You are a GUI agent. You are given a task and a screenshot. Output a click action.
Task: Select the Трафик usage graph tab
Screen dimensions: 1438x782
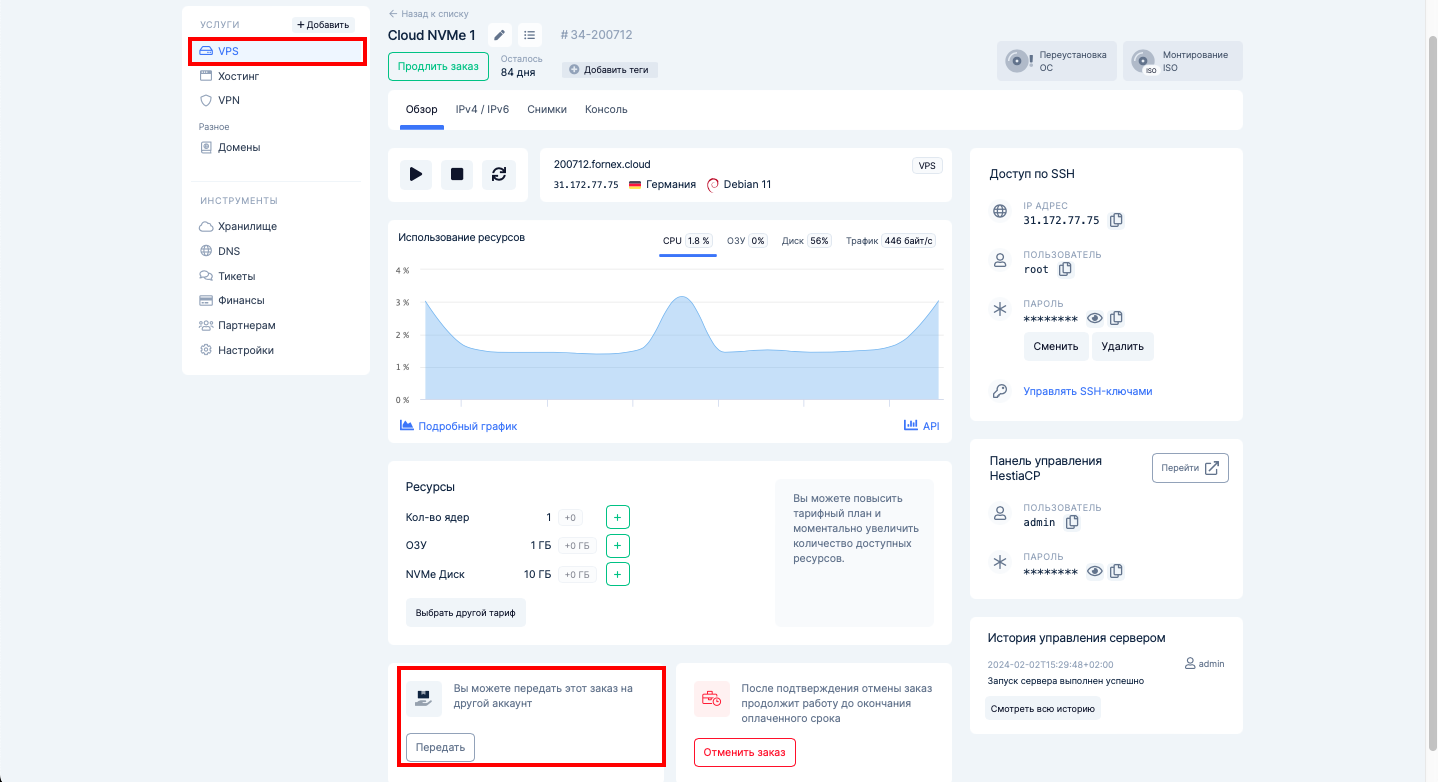point(891,241)
